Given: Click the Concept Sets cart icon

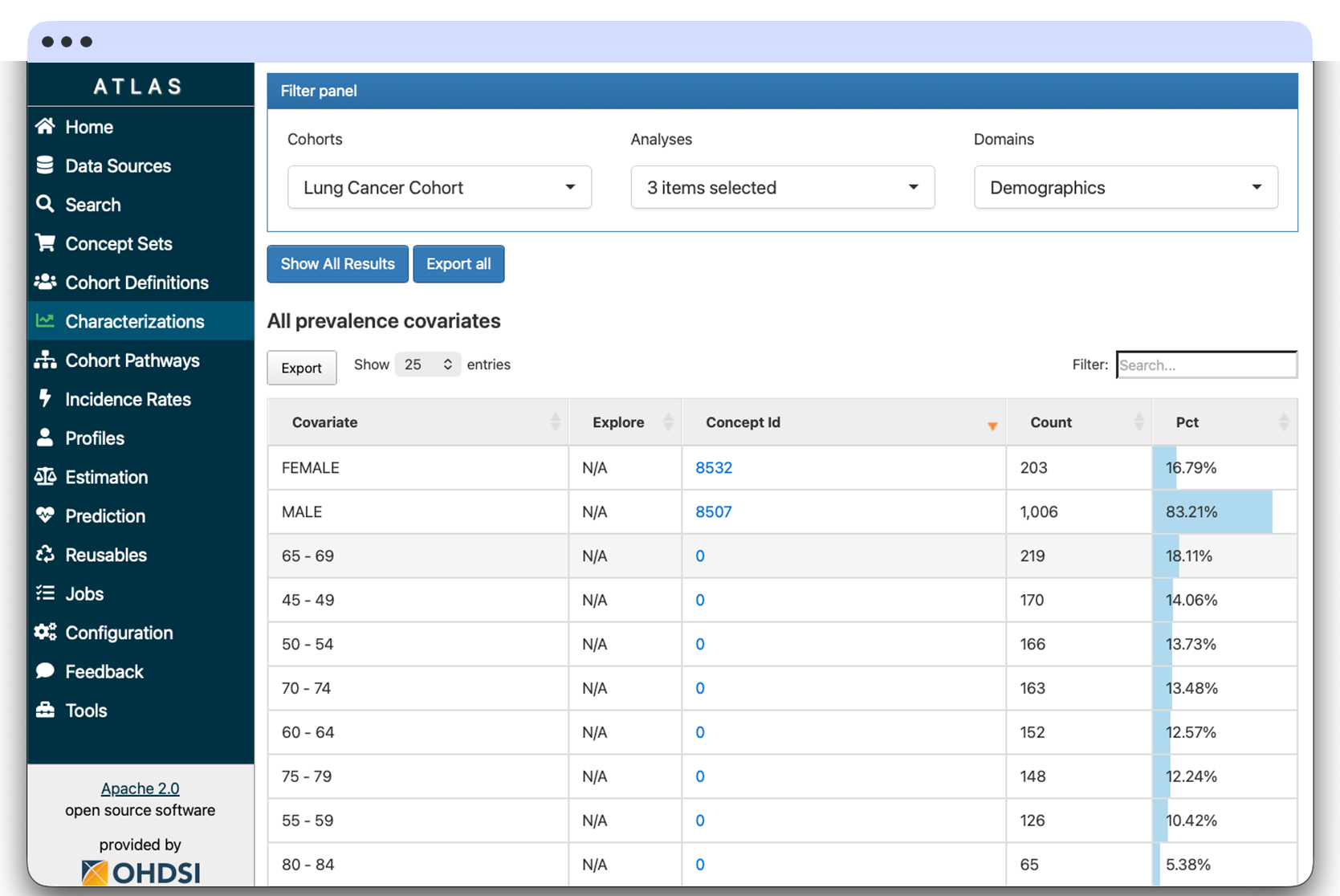Looking at the screenshot, I should coord(45,242).
